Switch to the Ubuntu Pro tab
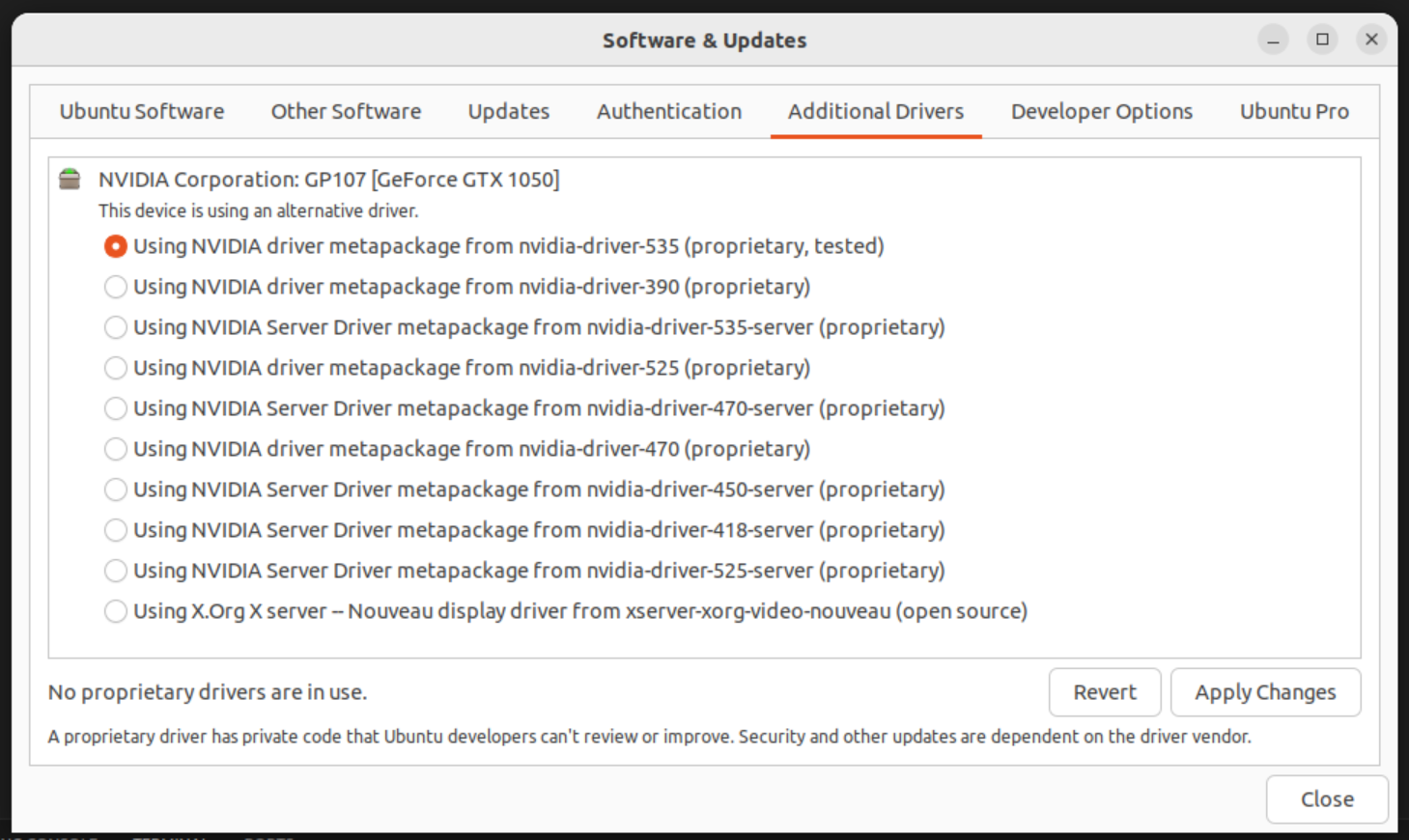1409x840 pixels. pos(1294,112)
